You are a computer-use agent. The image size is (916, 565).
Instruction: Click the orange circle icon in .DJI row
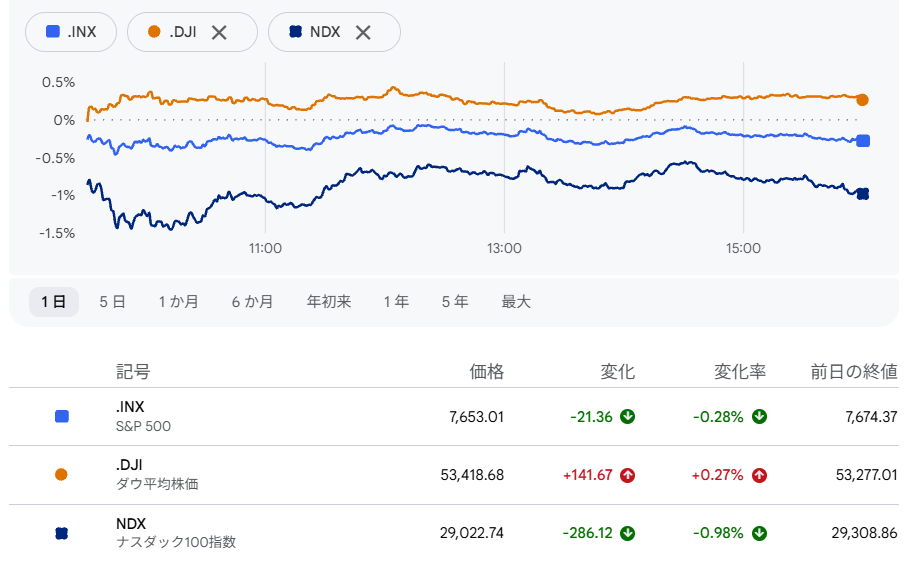pyautogui.click(x=61, y=474)
